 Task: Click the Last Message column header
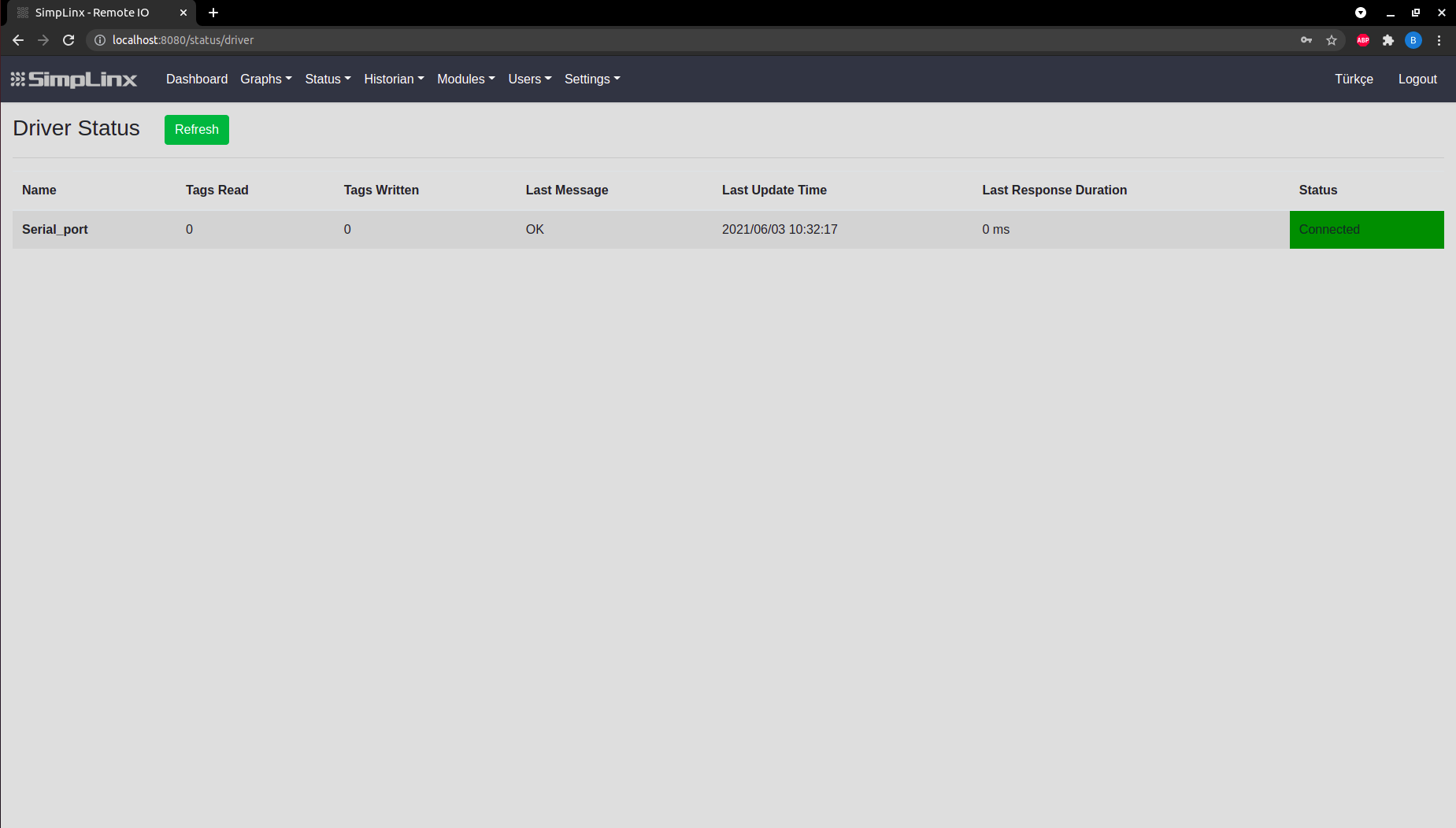coord(567,190)
